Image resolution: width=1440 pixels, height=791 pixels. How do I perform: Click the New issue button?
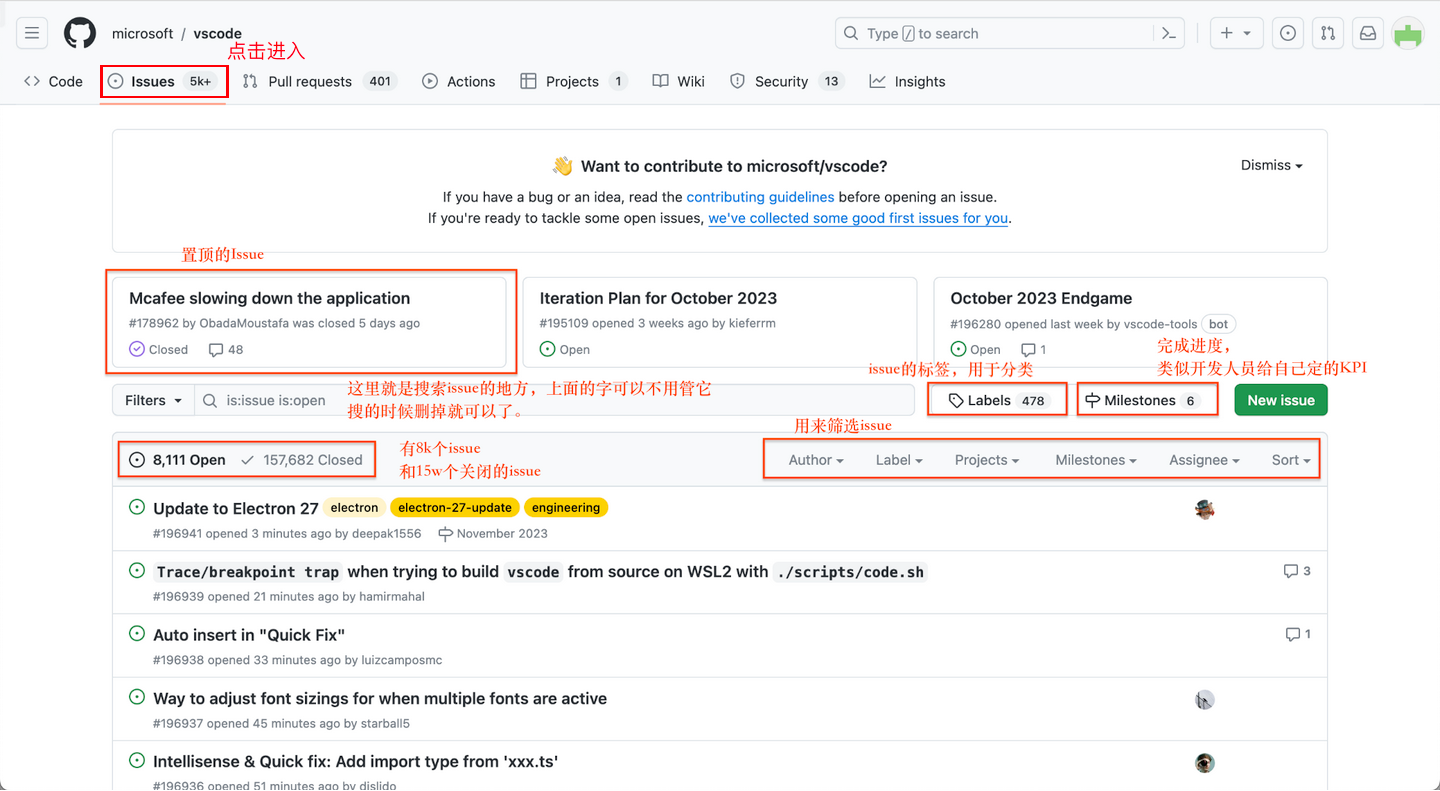[x=1280, y=399]
